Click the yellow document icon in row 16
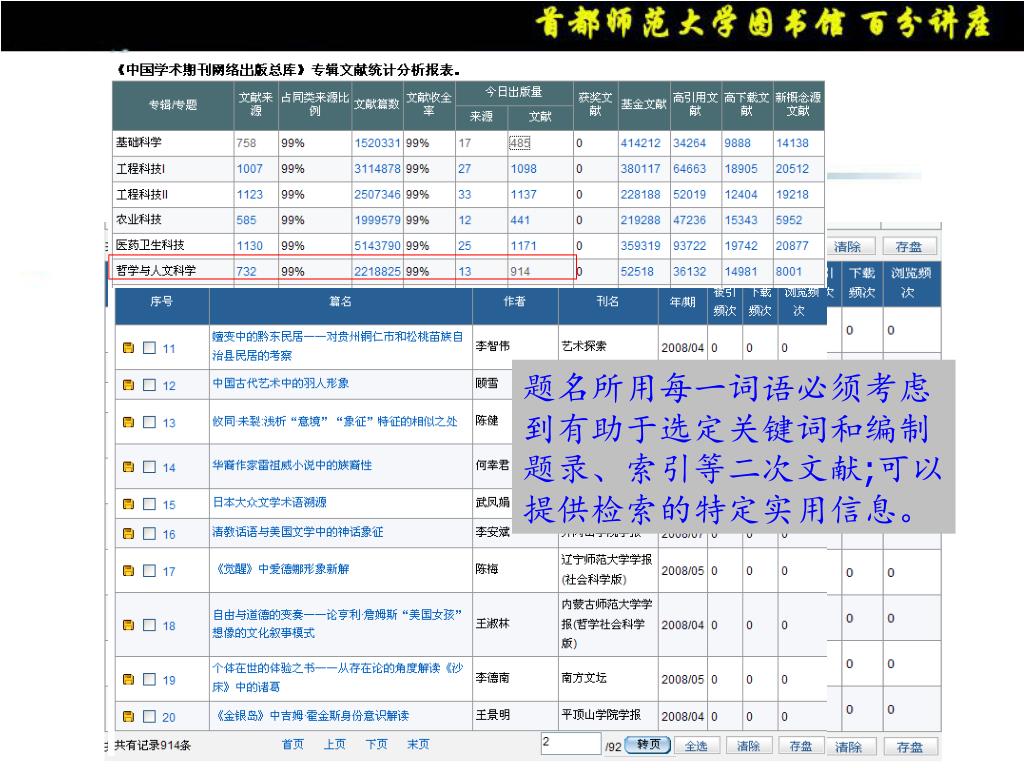Image resolution: width=1024 pixels, height=768 pixels. (129, 534)
